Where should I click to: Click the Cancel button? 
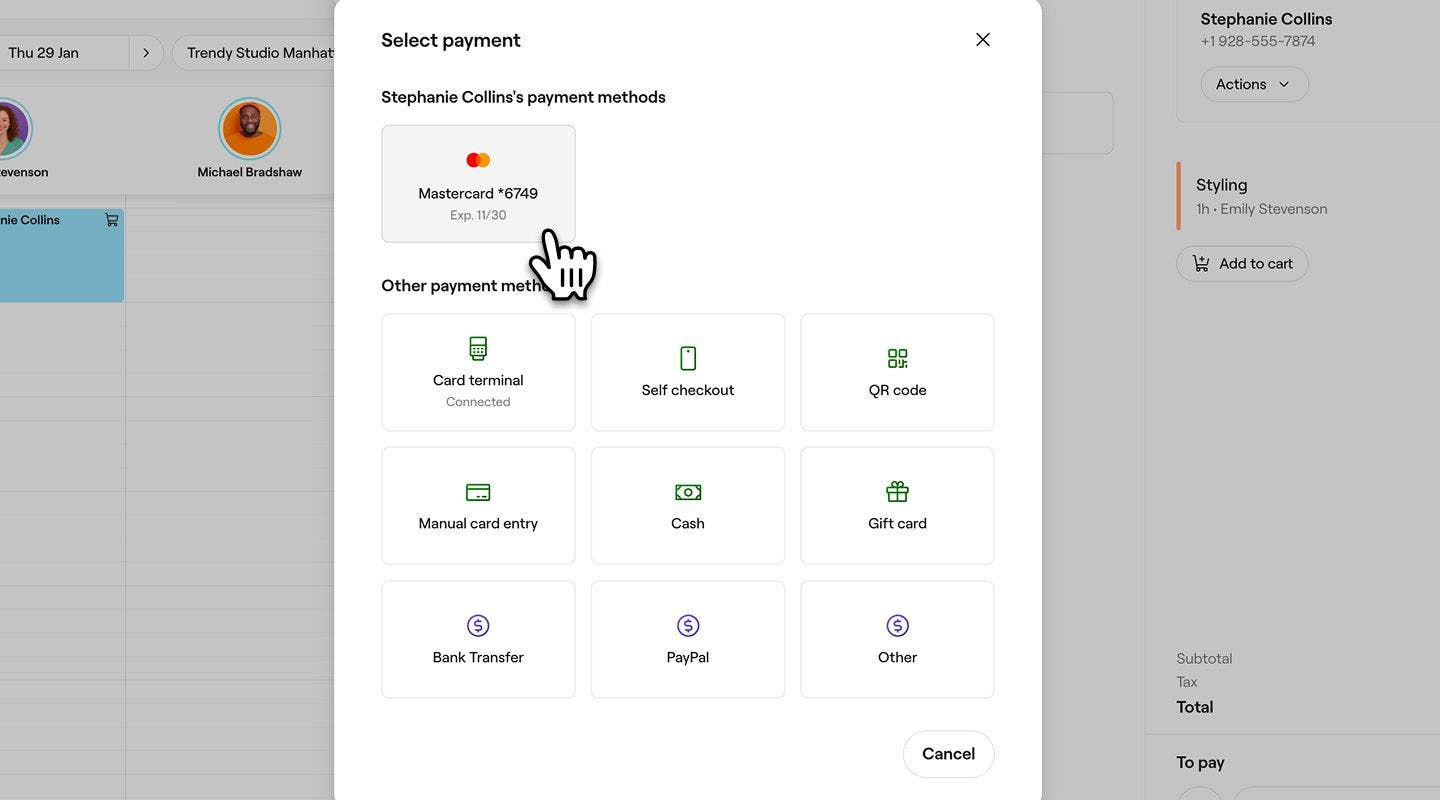pos(948,753)
